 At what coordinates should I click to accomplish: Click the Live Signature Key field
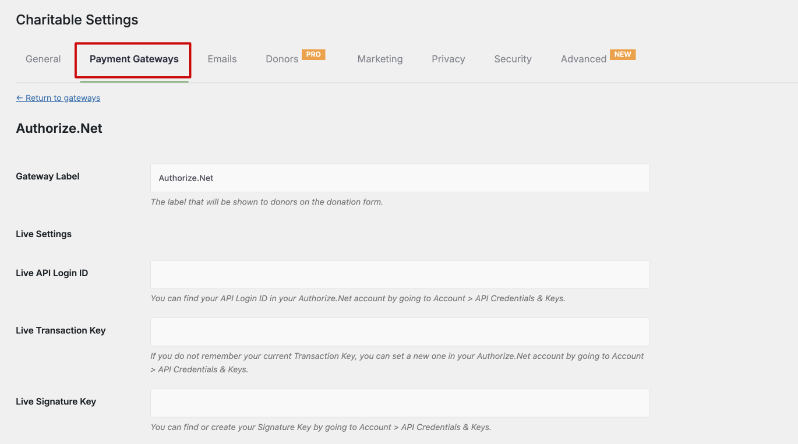(x=400, y=403)
